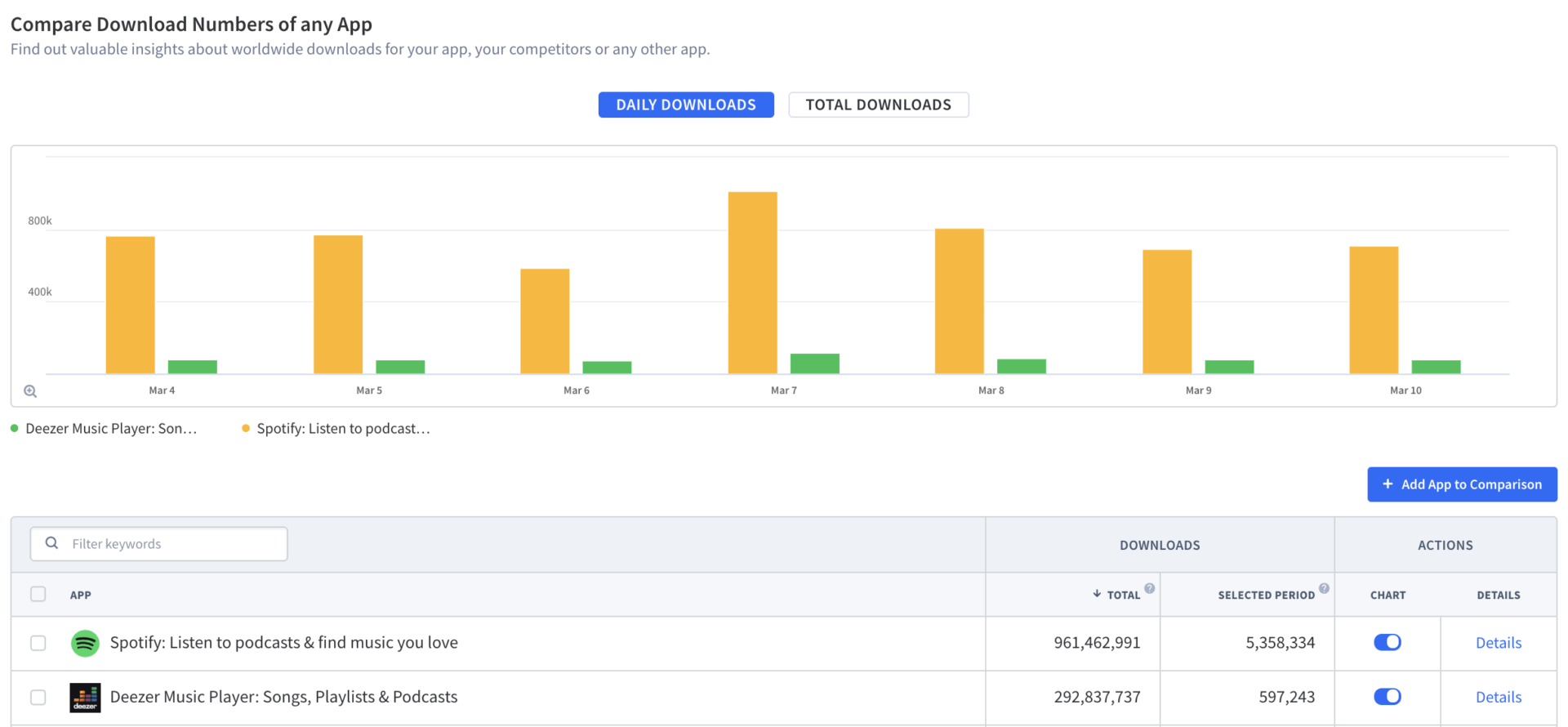This screenshot has width=1568, height=727.
Task: Toggle the select-all apps checkbox
Action: [x=38, y=594]
